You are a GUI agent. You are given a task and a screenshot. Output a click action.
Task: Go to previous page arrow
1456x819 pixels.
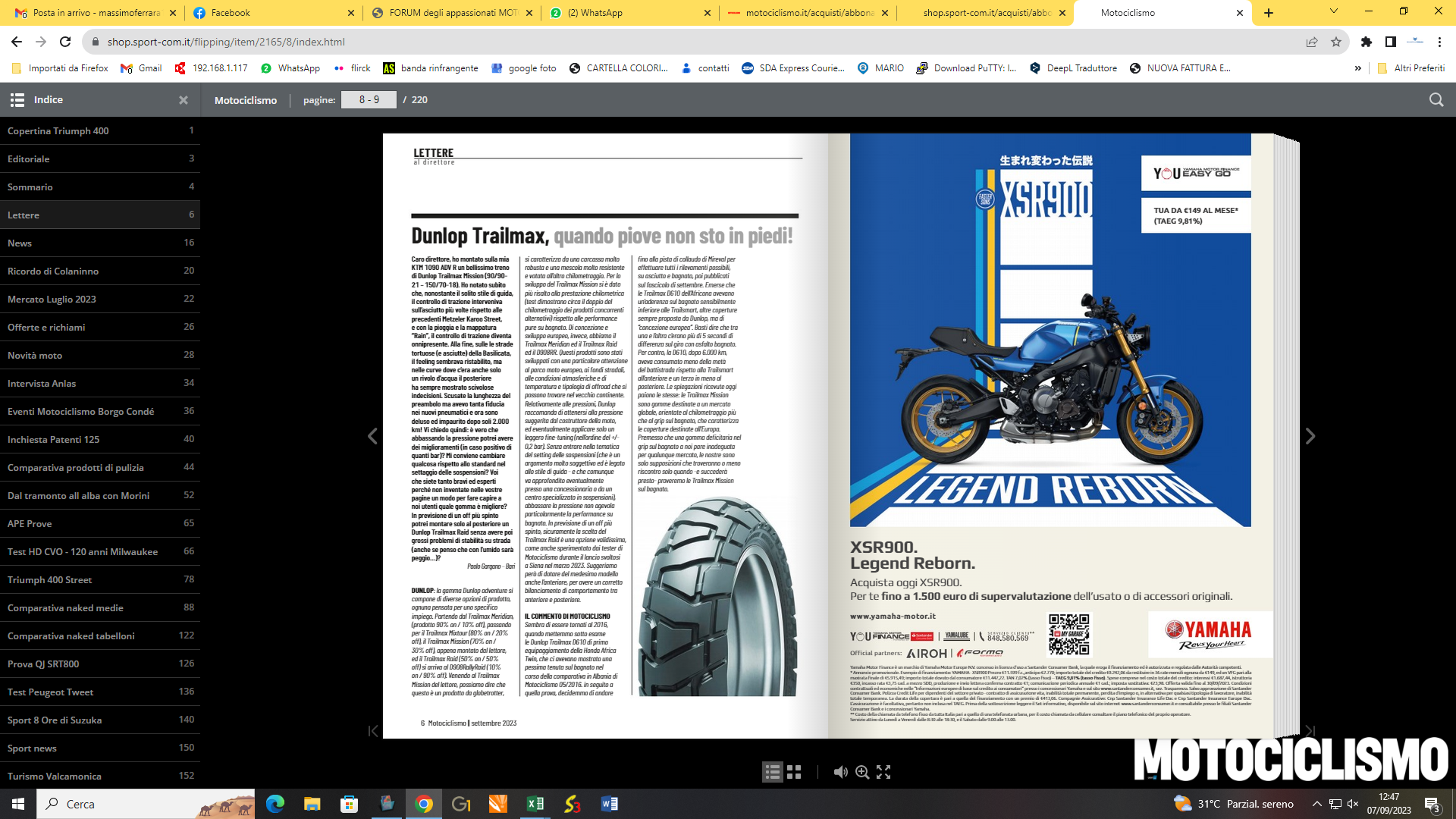372,436
